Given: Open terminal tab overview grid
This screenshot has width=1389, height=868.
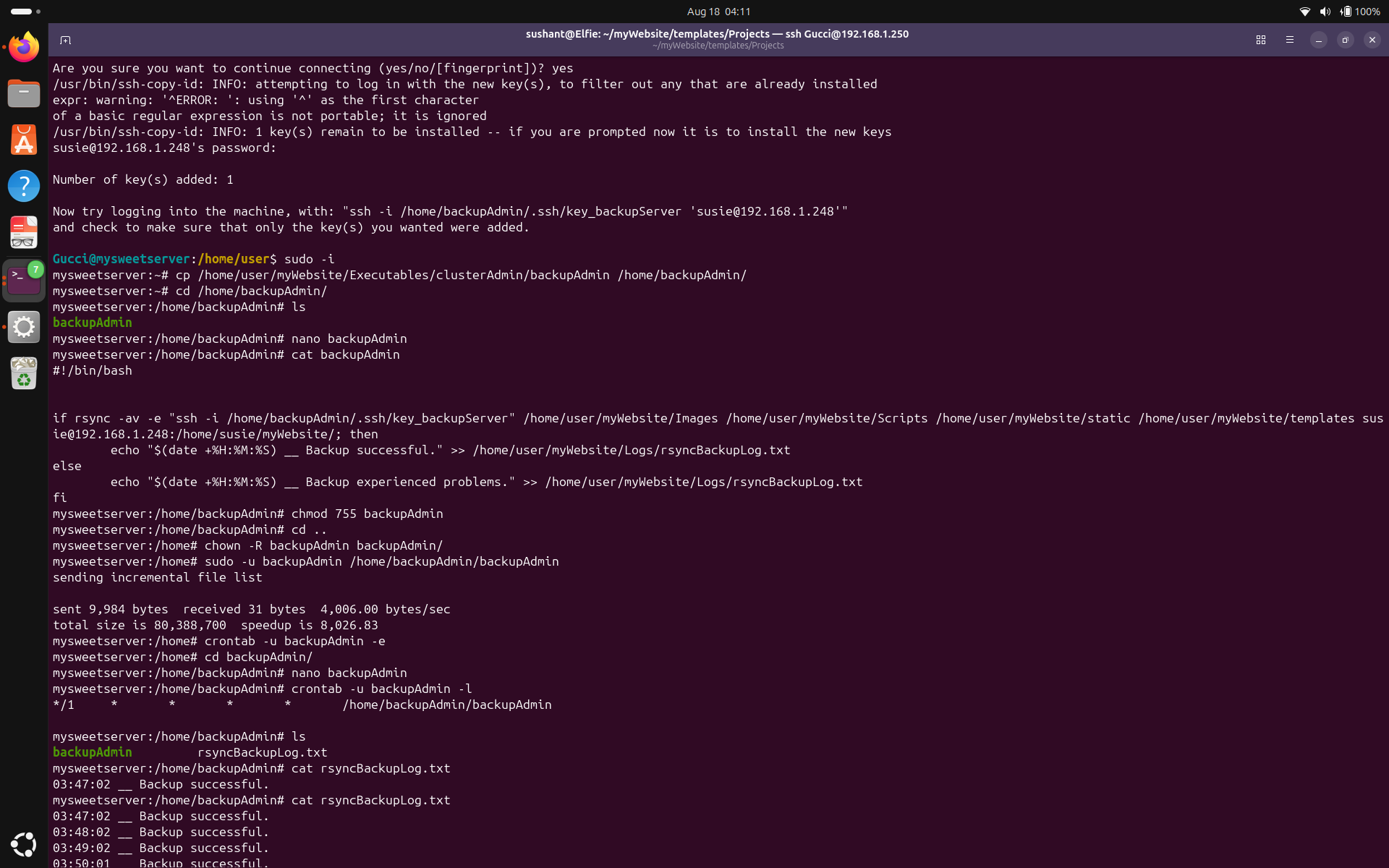Looking at the screenshot, I should [x=1261, y=40].
